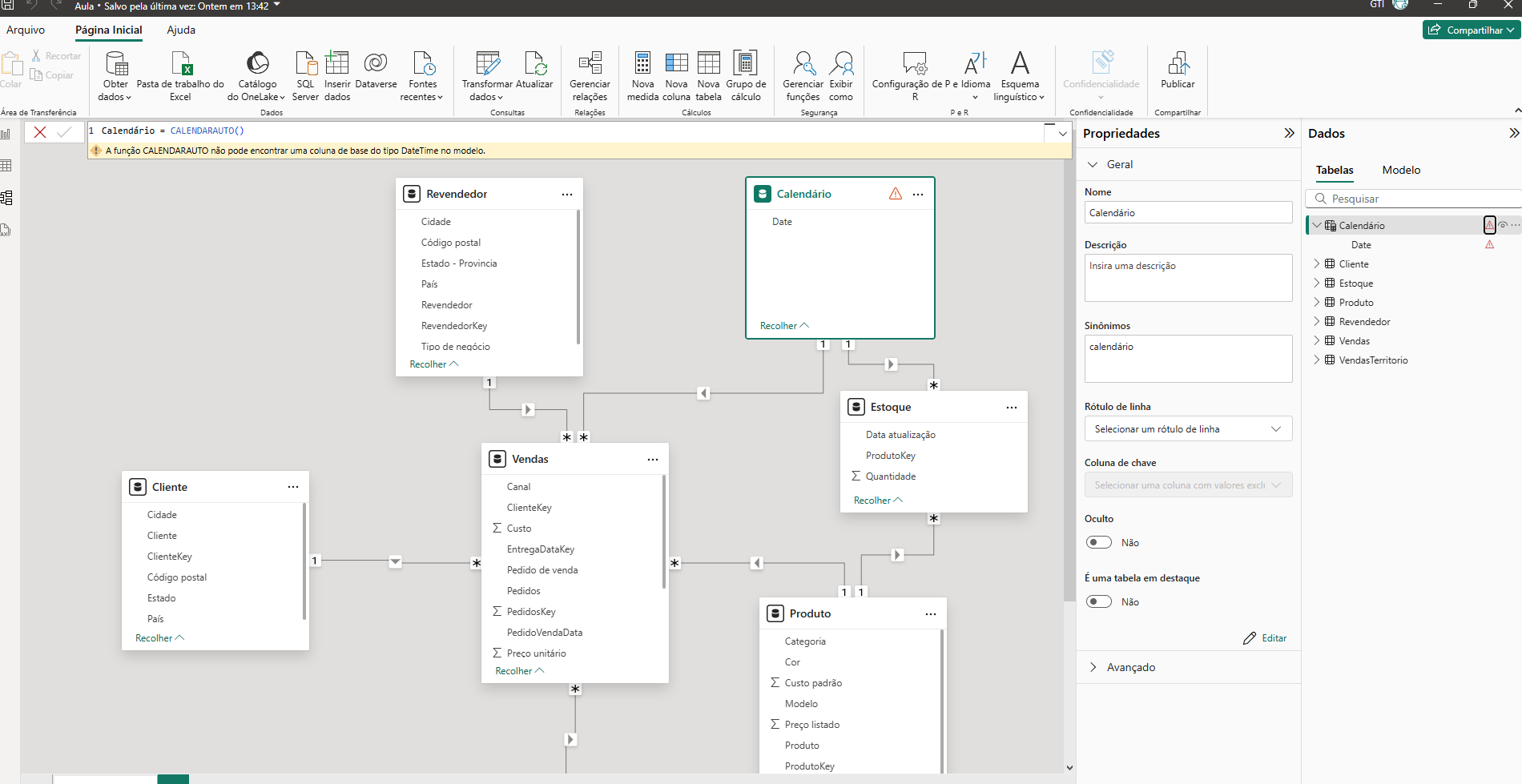Expand the Avançado section

pos(1093,667)
